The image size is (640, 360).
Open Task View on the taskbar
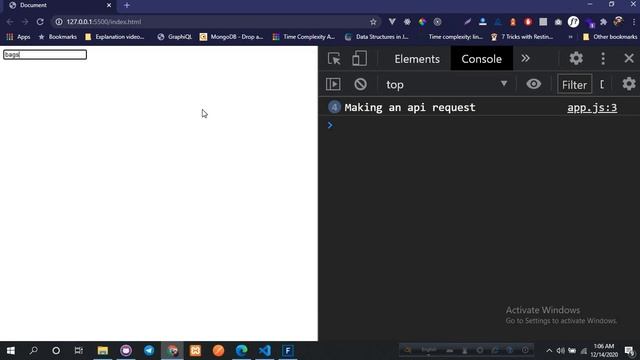coord(79,351)
